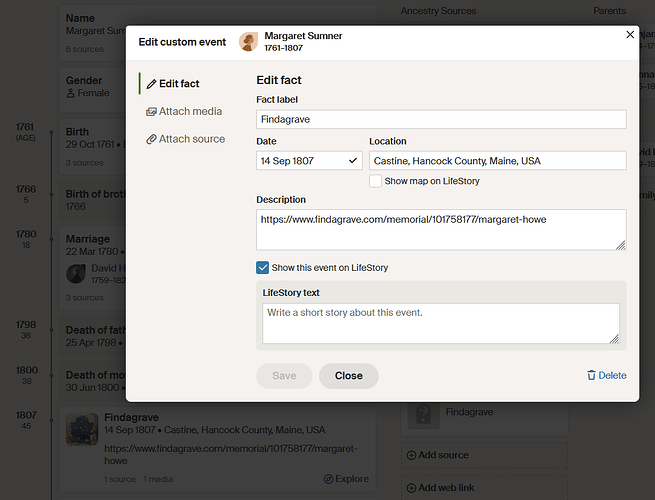
Task: Click Margaret Sumner's profile avatar
Action: pos(248,42)
